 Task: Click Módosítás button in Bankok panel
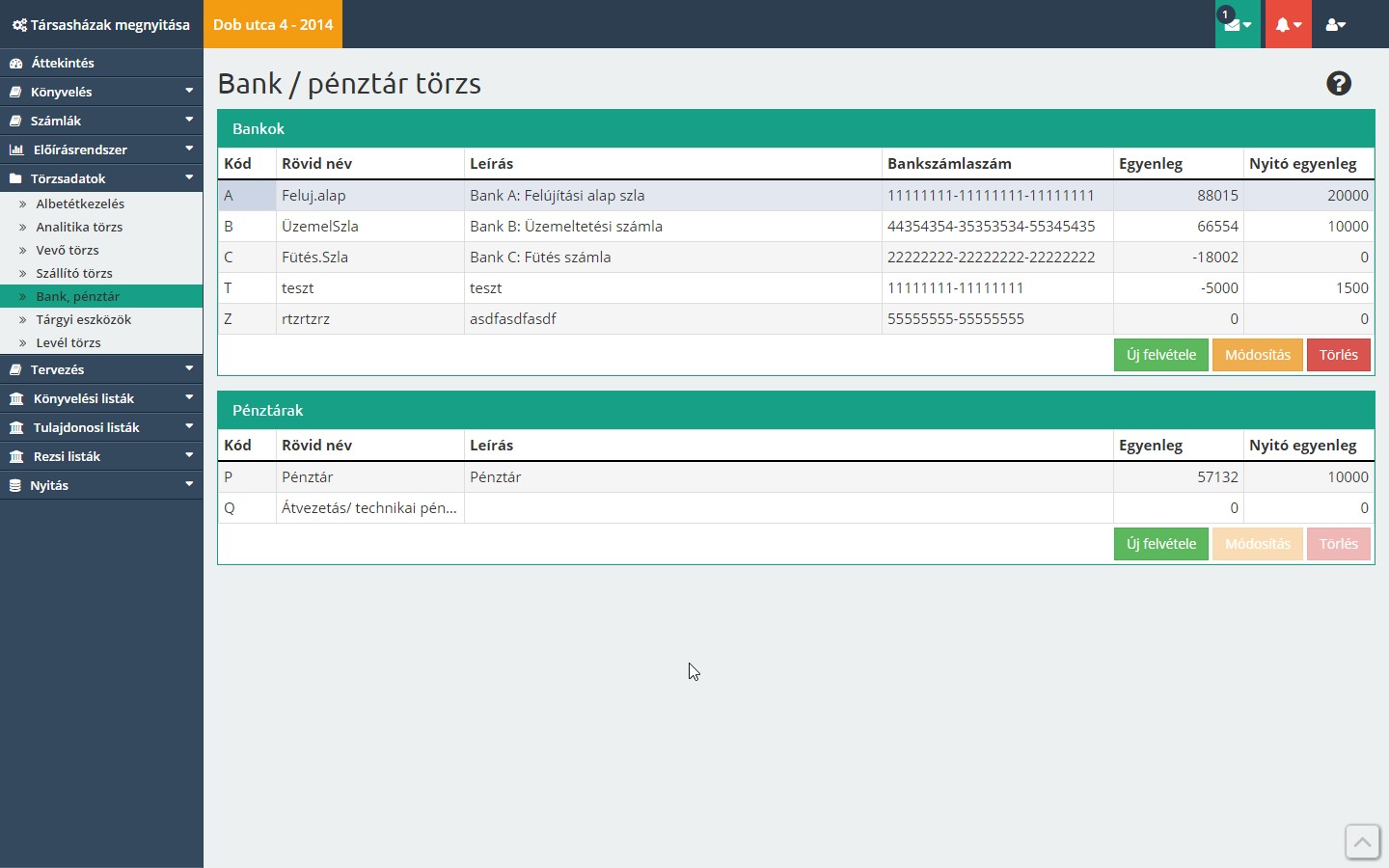pos(1257,355)
